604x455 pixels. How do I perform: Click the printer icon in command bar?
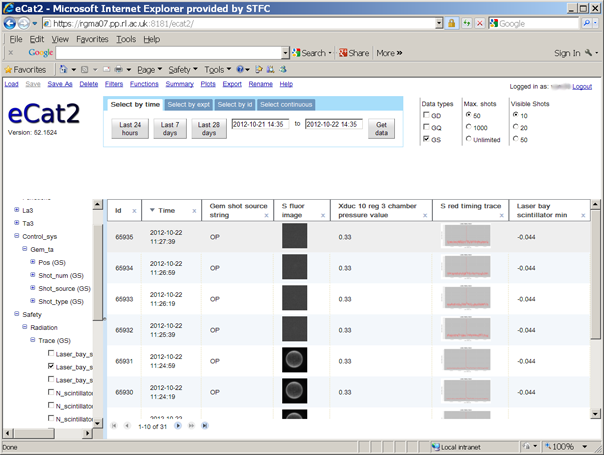tap(119, 69)
